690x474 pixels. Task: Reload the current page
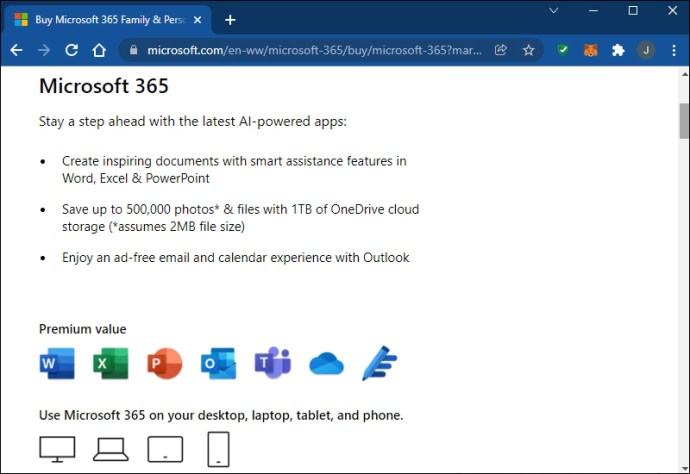[x=71, y=50]
